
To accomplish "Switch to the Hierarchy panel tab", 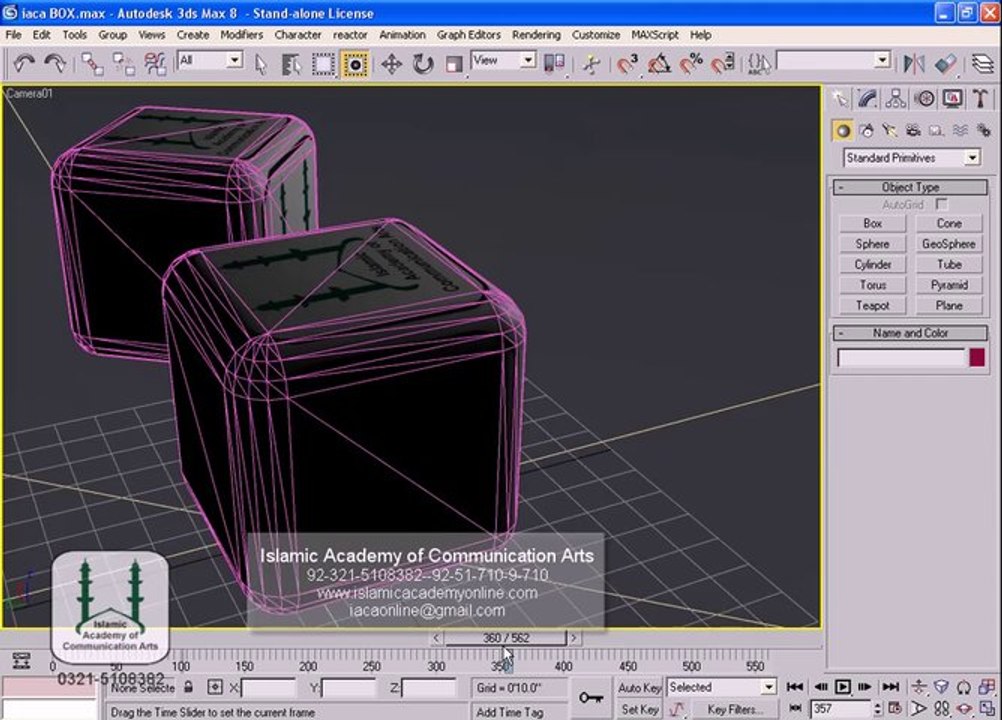I will [896, 98].
